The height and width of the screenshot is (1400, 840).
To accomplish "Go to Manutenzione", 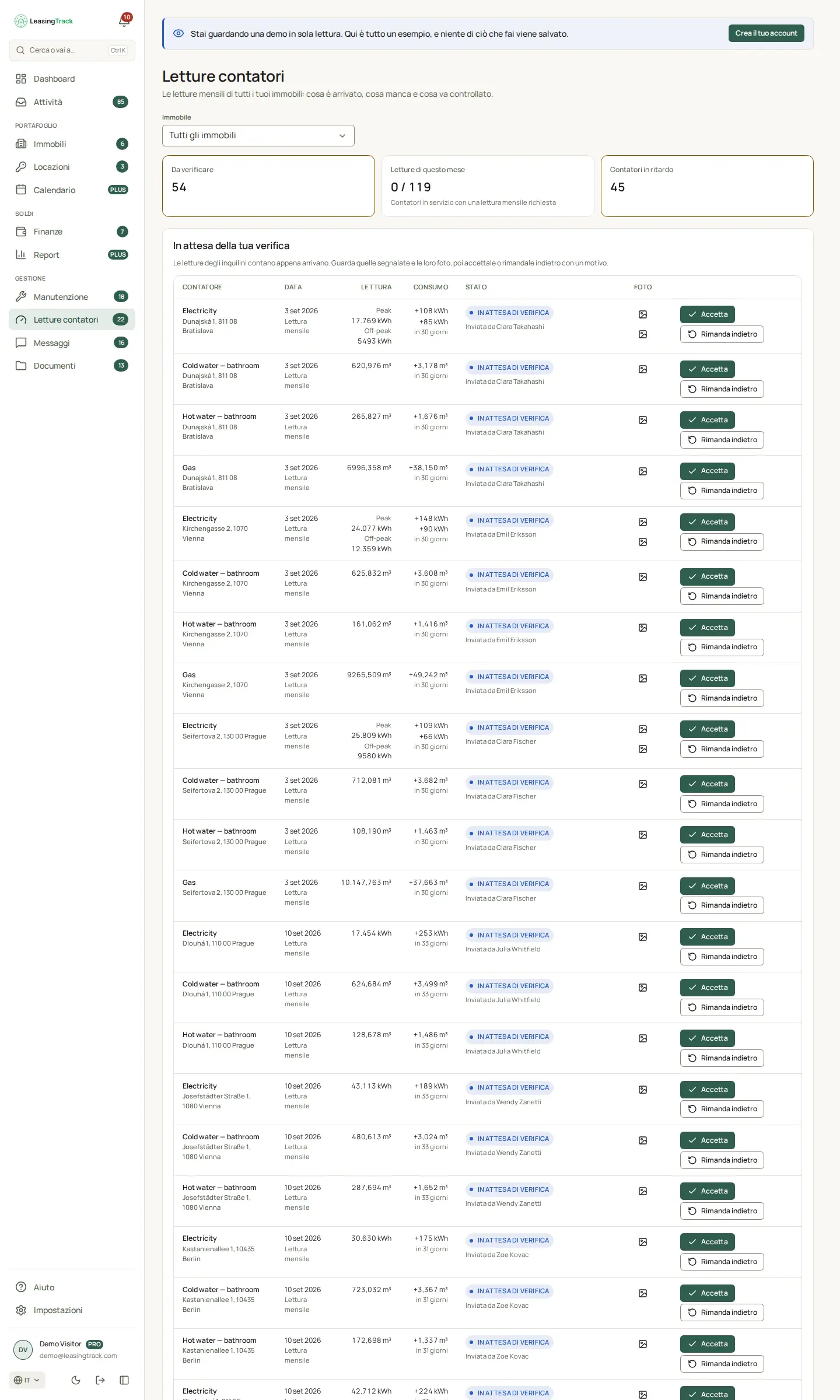I will coord(72,297).
